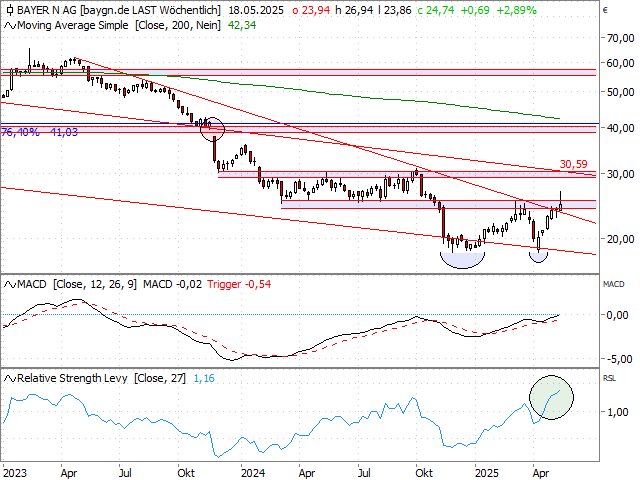Click the Okt label after 2023 Jul

[x=186, y=473]
